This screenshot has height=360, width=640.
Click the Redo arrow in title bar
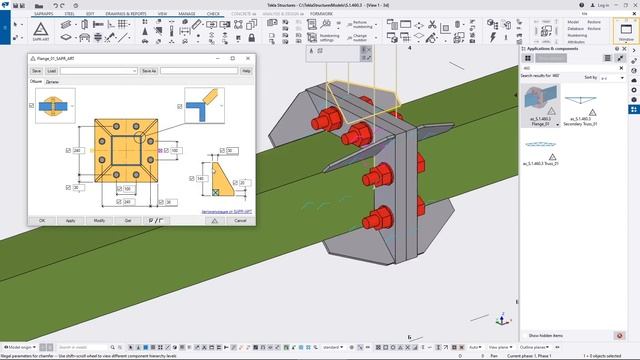[x=62, y=6]
